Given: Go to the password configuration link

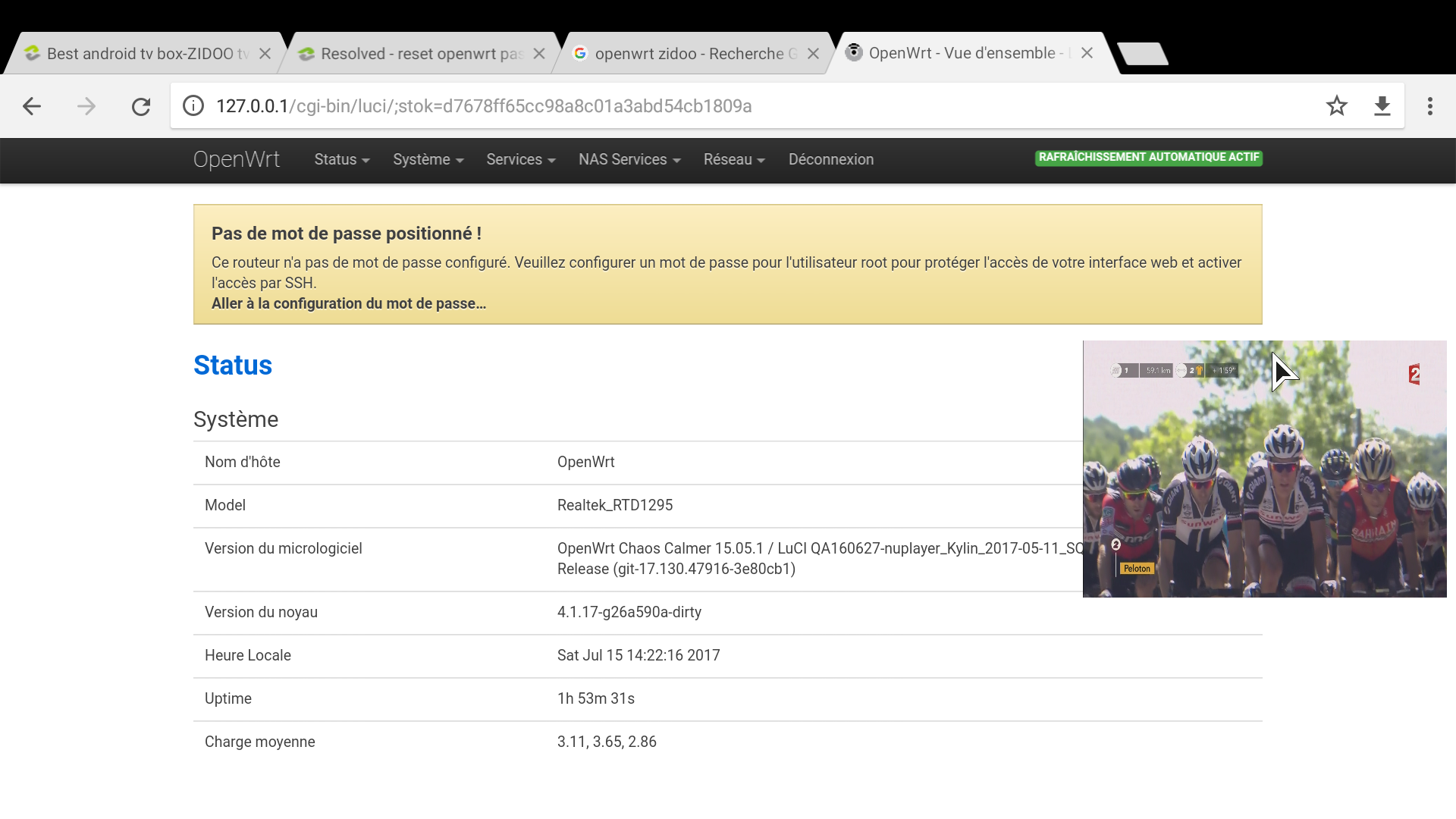Looking at the screenshot, I should tap(348, 303).
